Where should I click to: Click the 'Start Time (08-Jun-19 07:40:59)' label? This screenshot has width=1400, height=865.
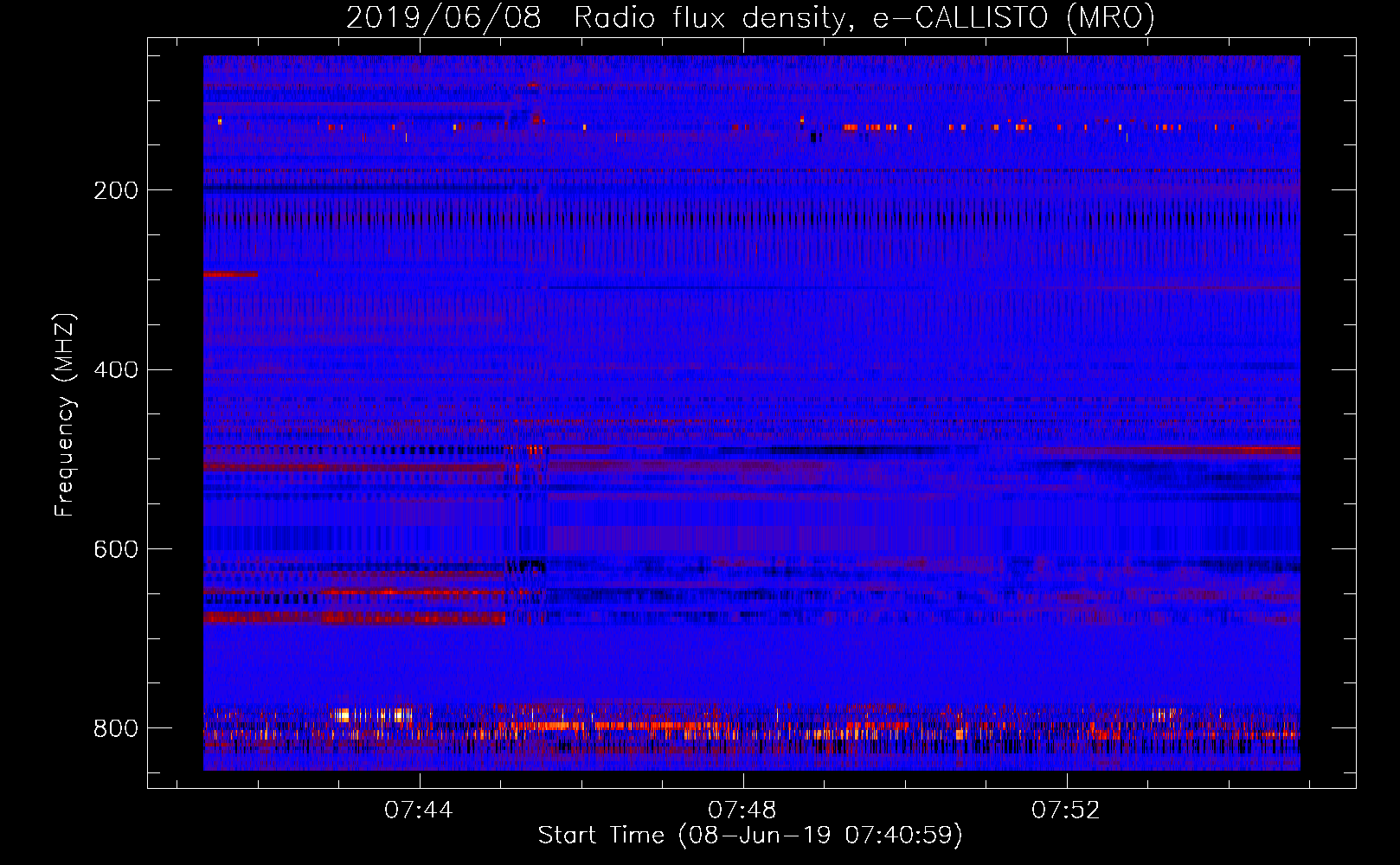750,836
